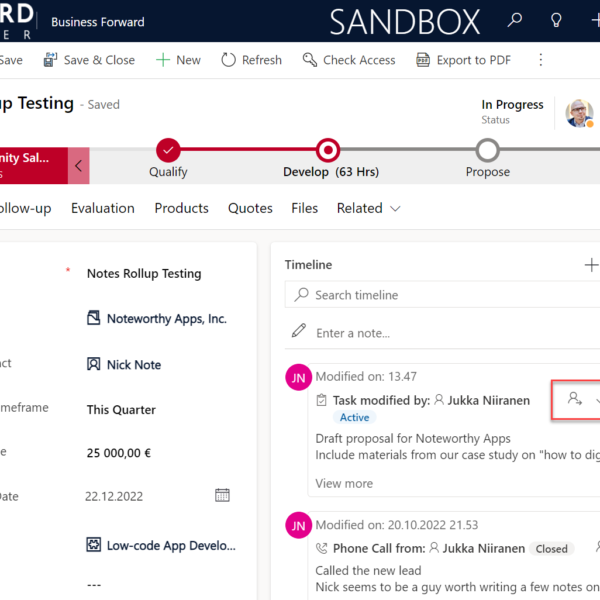Click View more on task entry

point(344,483)
